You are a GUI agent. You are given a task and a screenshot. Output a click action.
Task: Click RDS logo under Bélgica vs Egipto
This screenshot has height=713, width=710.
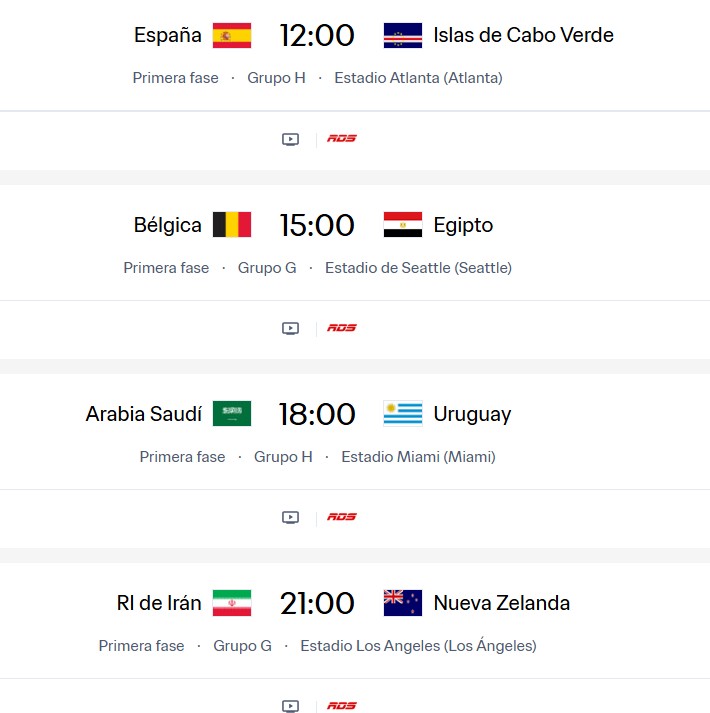point(342,328)
